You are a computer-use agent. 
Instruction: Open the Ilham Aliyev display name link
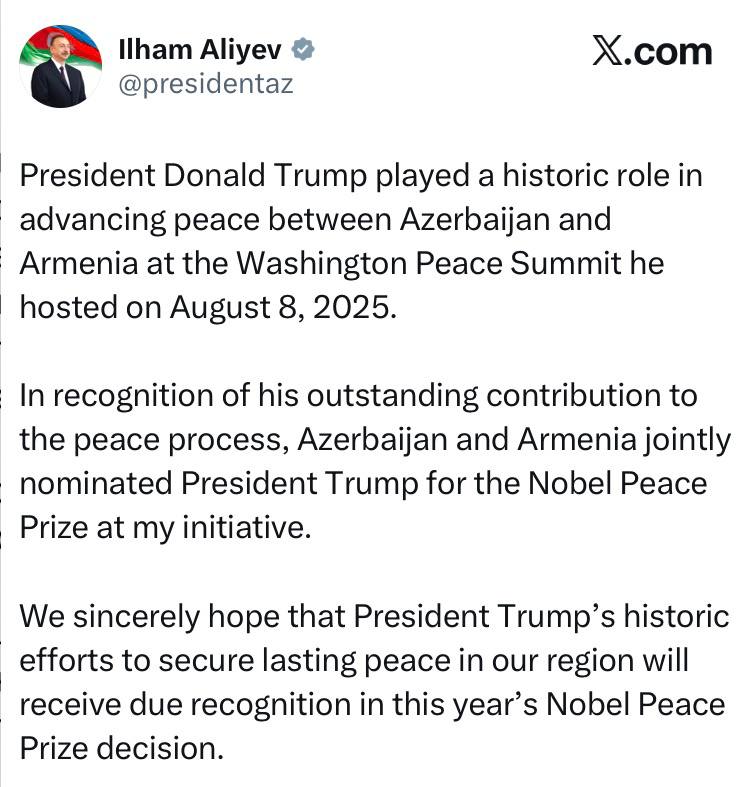tap(200, 50)
